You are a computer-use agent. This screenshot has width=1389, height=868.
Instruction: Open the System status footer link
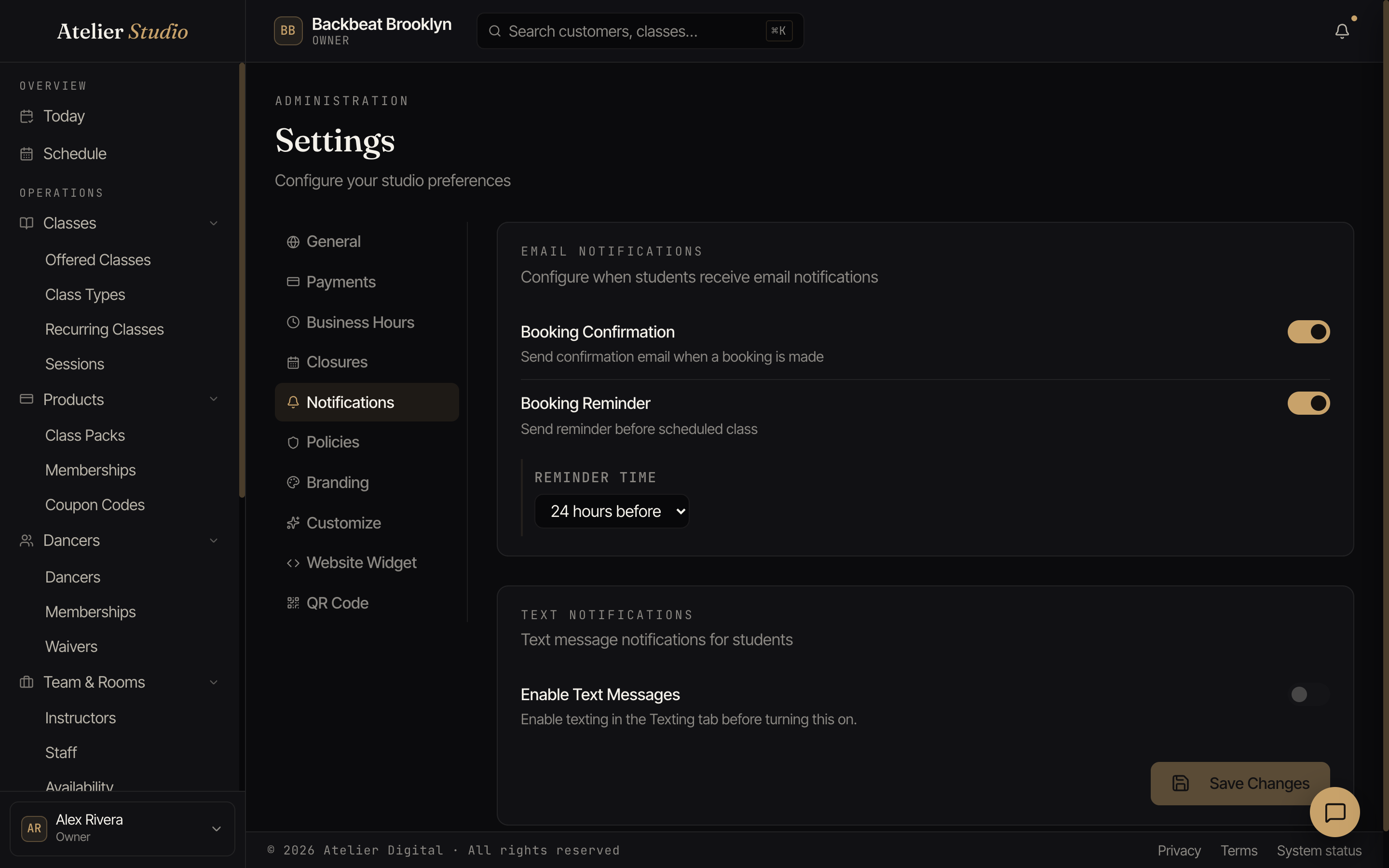(1319, 850)
